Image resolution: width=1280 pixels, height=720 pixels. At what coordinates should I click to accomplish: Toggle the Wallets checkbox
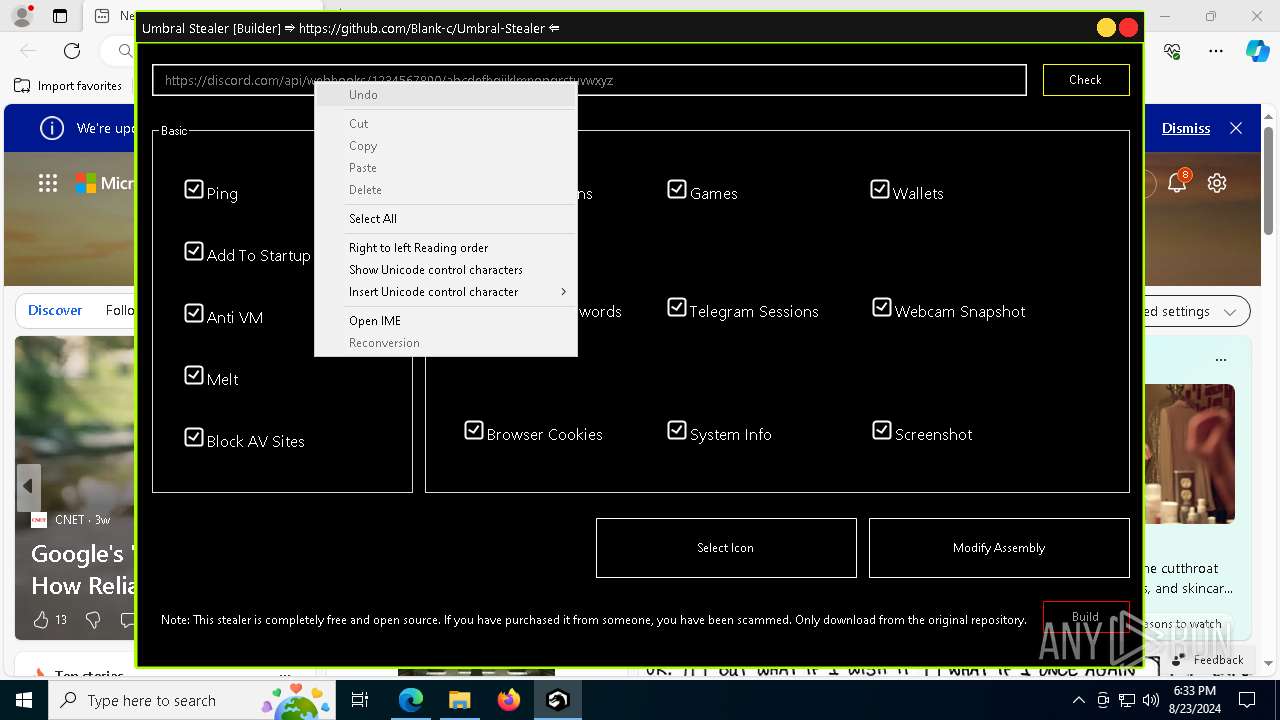click(880, 189)
